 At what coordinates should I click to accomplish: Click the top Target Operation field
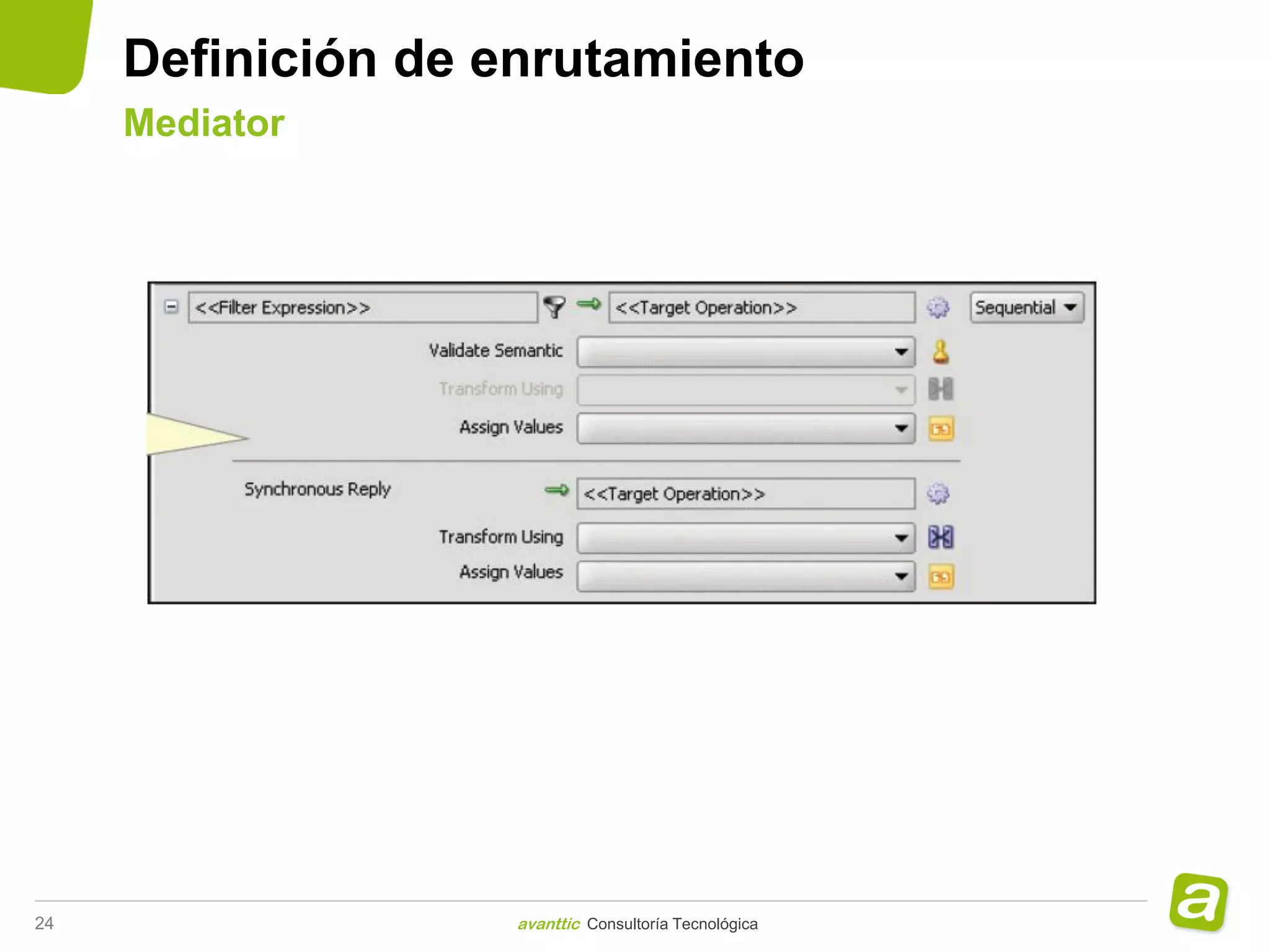(762, 307)
